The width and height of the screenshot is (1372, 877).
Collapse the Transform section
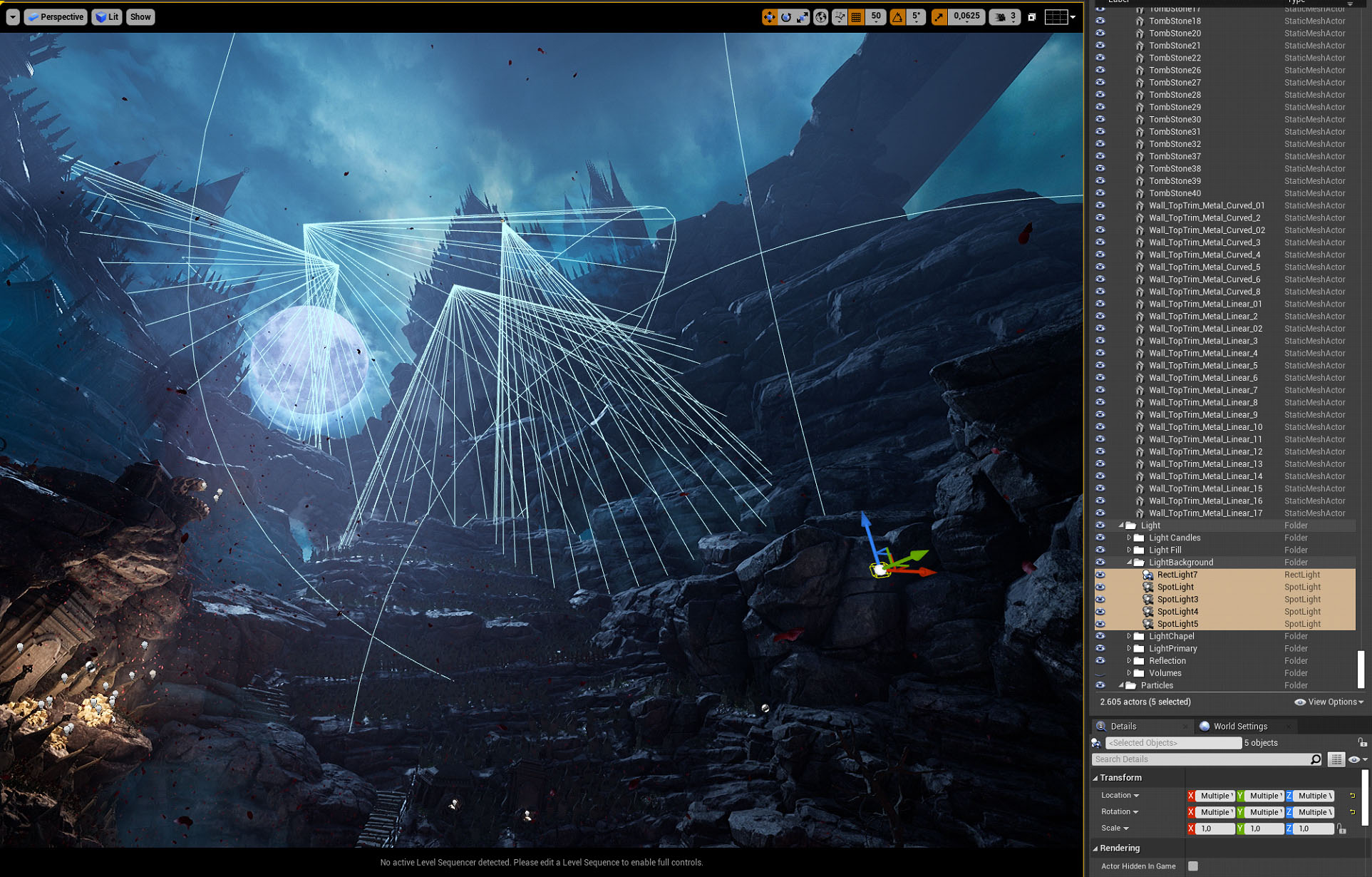1098,777
